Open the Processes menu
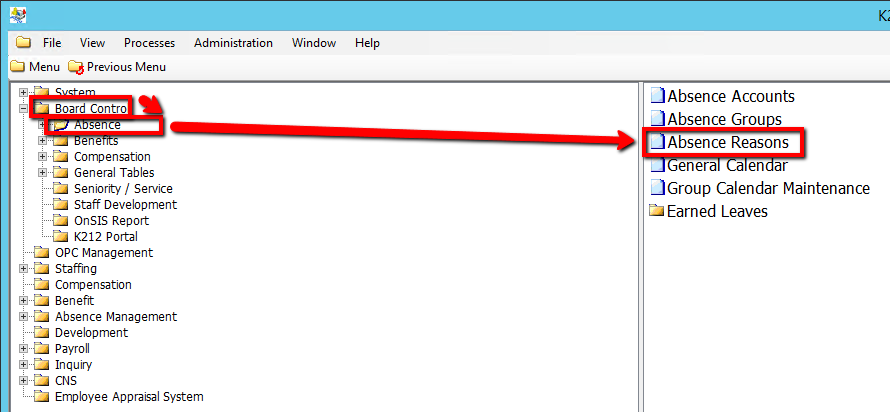The image size is (890, 412). (x=149, y=43)
